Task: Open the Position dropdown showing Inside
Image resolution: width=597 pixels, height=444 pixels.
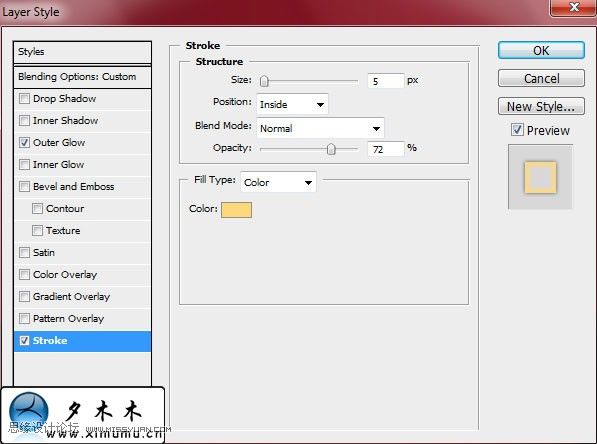Action: coord(292,104)
